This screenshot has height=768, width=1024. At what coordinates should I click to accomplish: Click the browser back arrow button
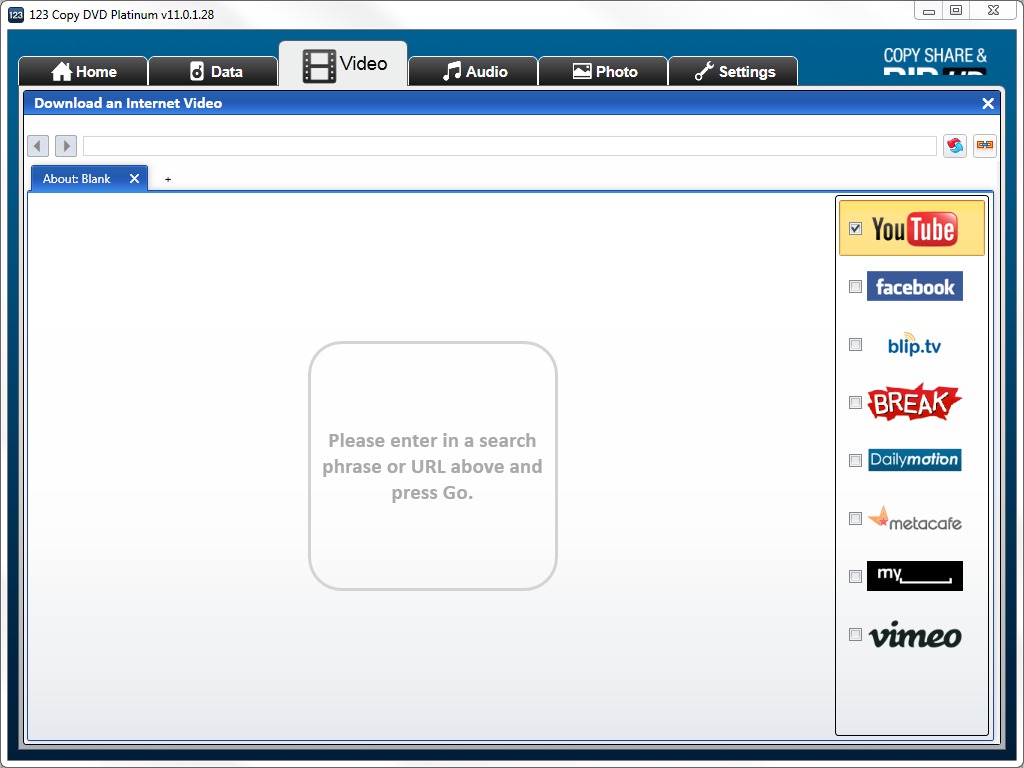pyautogui.click(x=38, y=146)
